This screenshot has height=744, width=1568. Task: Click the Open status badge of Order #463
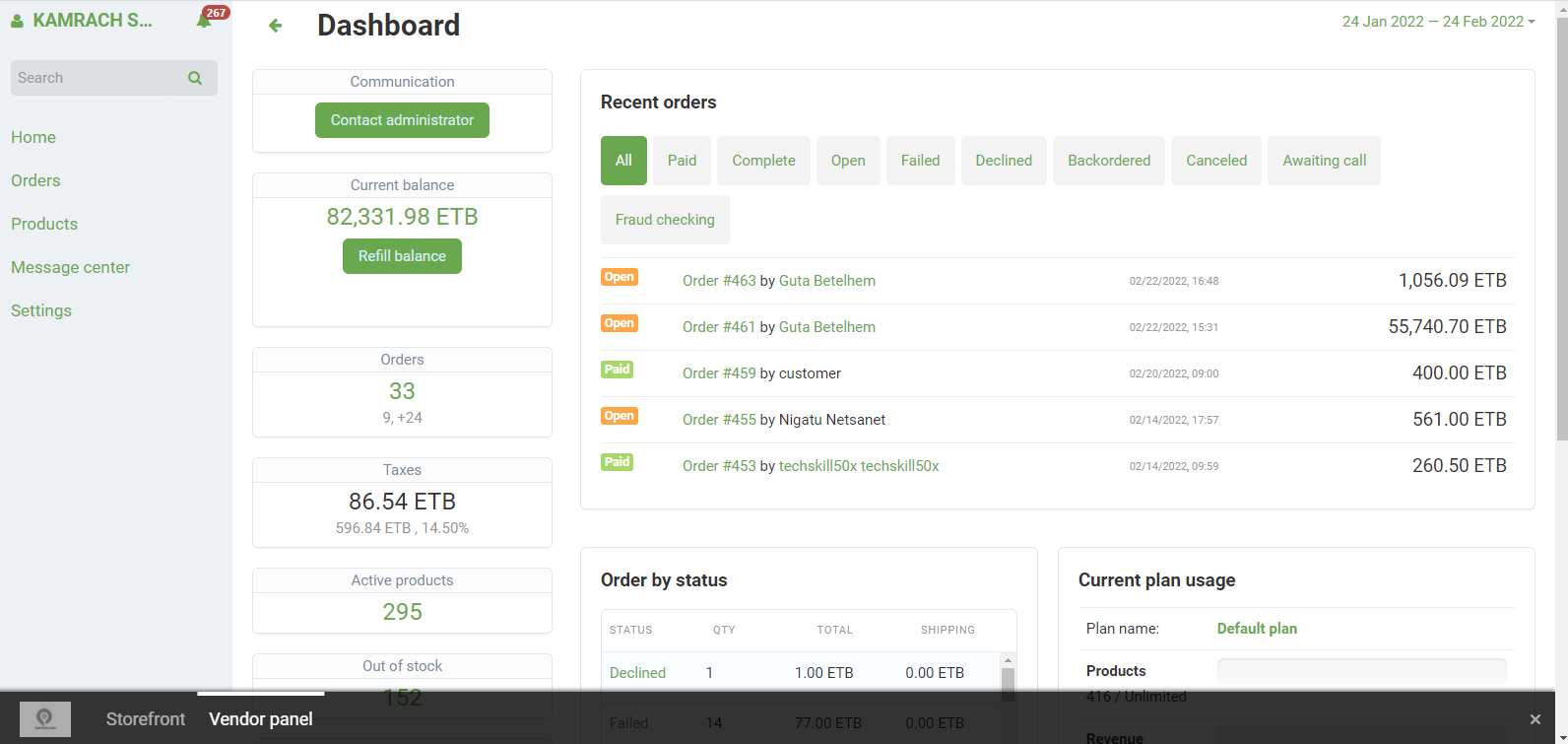(620, 277)
